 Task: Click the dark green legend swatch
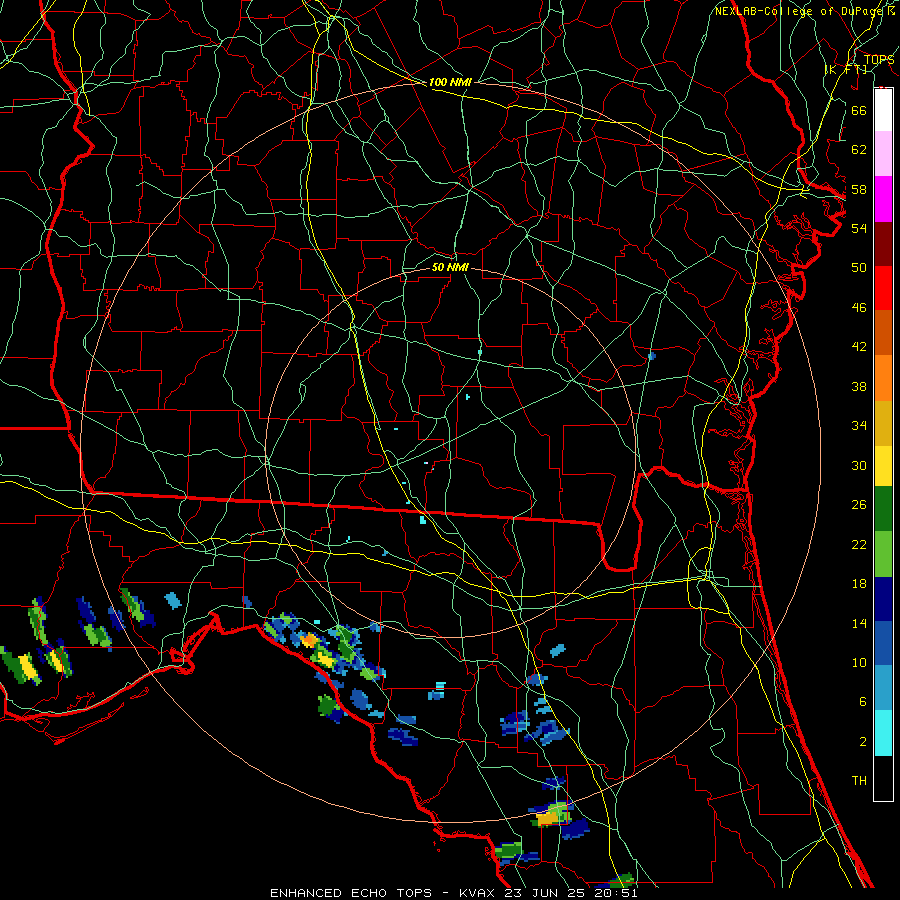[883, 509]
